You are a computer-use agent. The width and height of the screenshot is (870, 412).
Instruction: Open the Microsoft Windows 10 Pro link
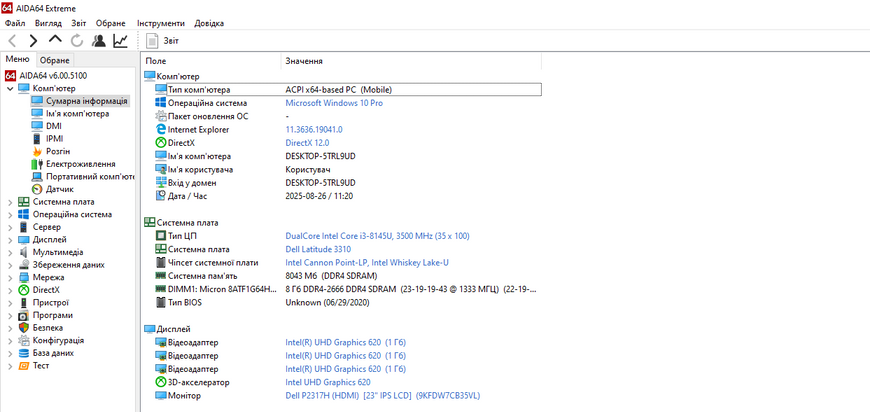tap(334, 103)
